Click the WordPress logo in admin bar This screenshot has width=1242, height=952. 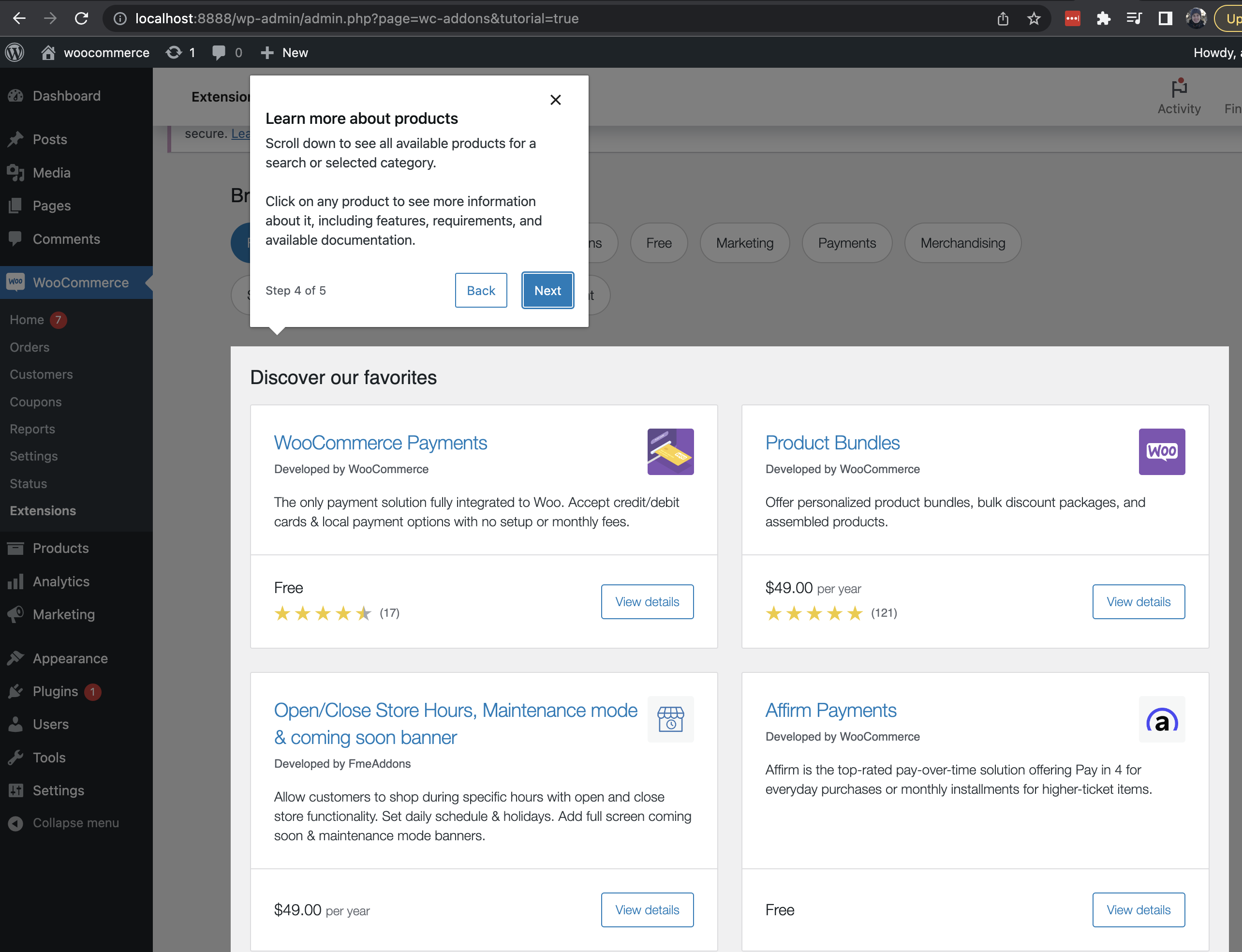(x=15, y=53)
